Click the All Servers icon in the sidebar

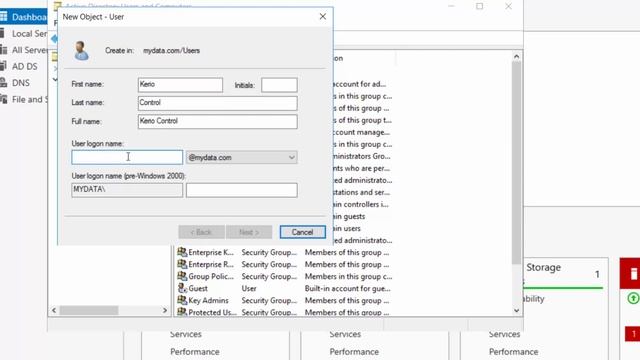click(3, 50)
